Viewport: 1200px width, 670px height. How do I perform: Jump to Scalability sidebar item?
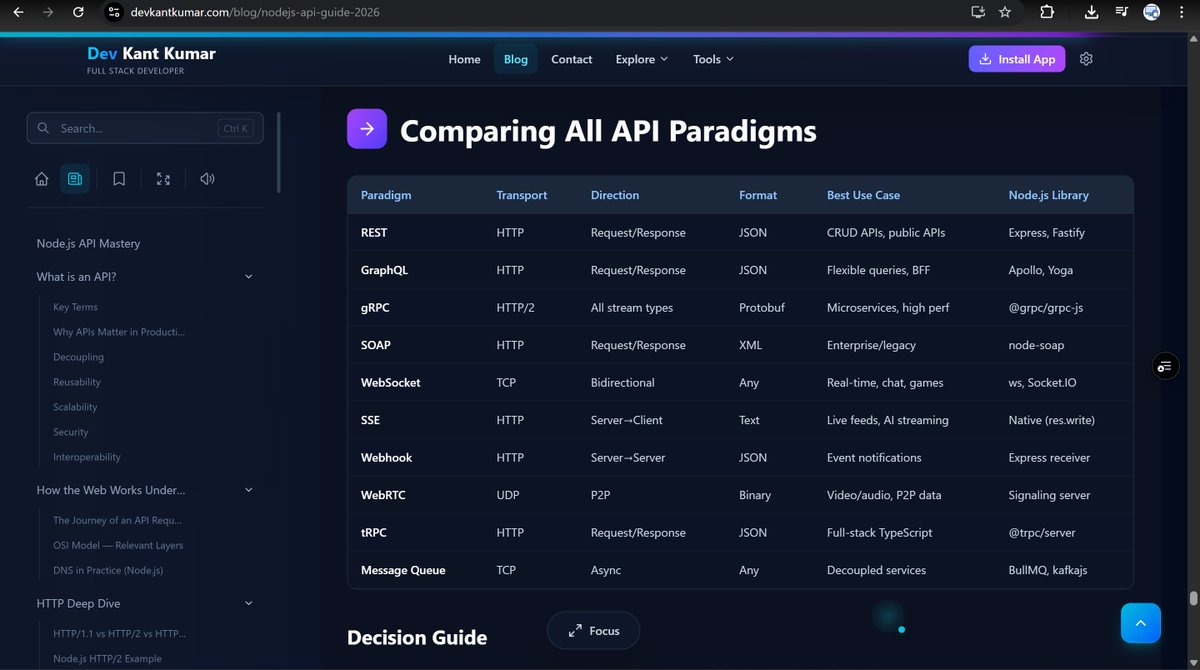[x=75, y=407]
